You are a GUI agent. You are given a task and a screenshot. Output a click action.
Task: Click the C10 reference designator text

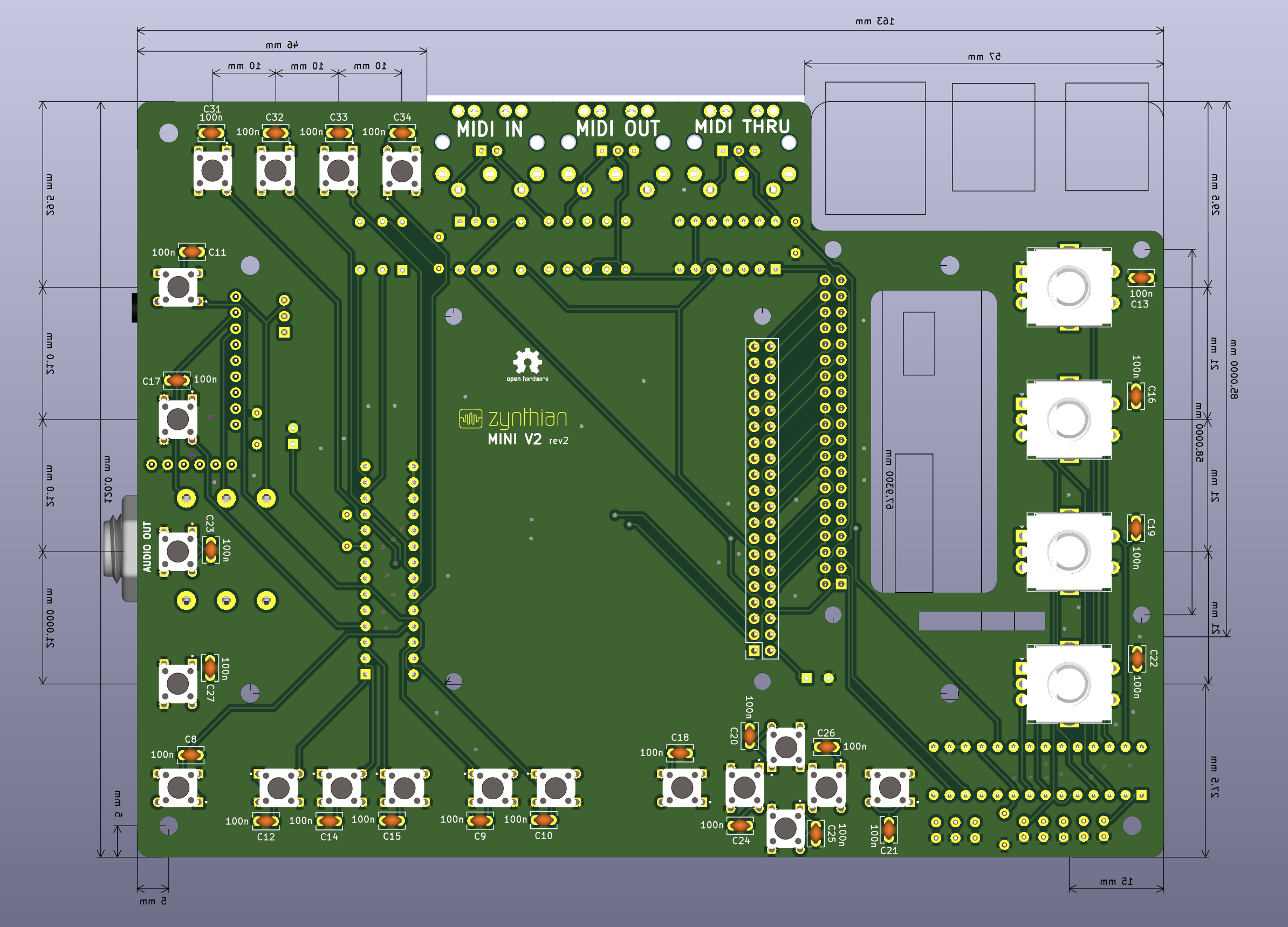click(544, 836)
